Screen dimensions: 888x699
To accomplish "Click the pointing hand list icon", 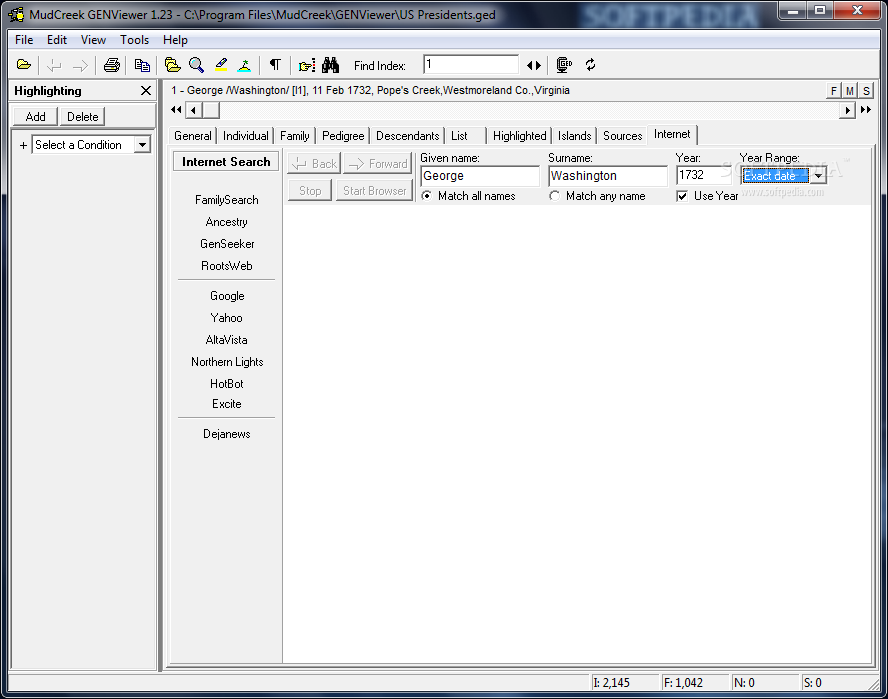I will click(x=306, y=65).
